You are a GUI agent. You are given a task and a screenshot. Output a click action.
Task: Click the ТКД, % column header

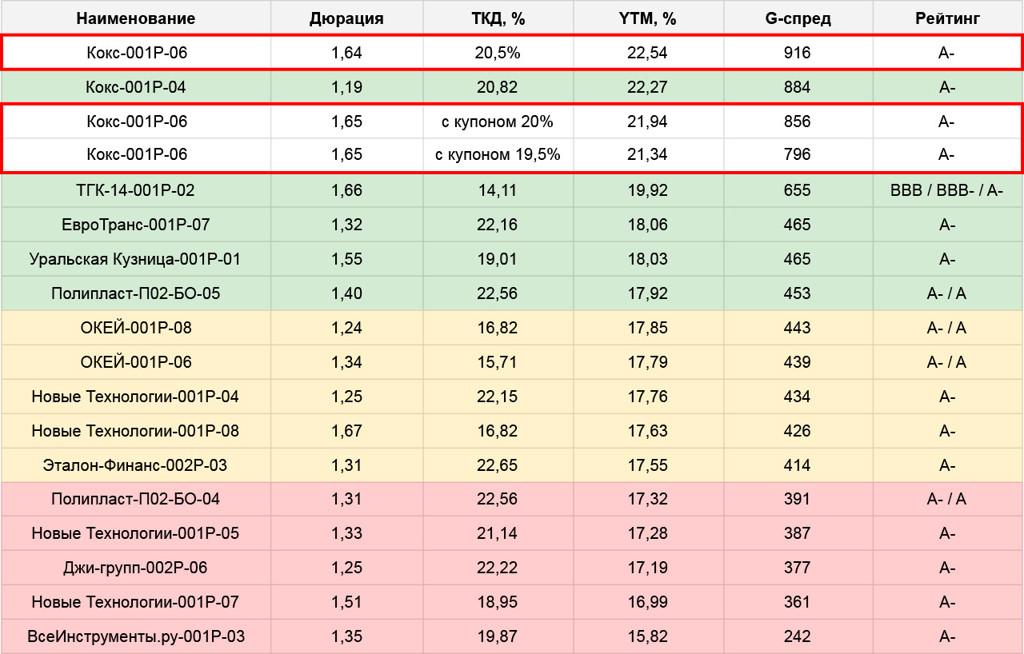[498, 18]
